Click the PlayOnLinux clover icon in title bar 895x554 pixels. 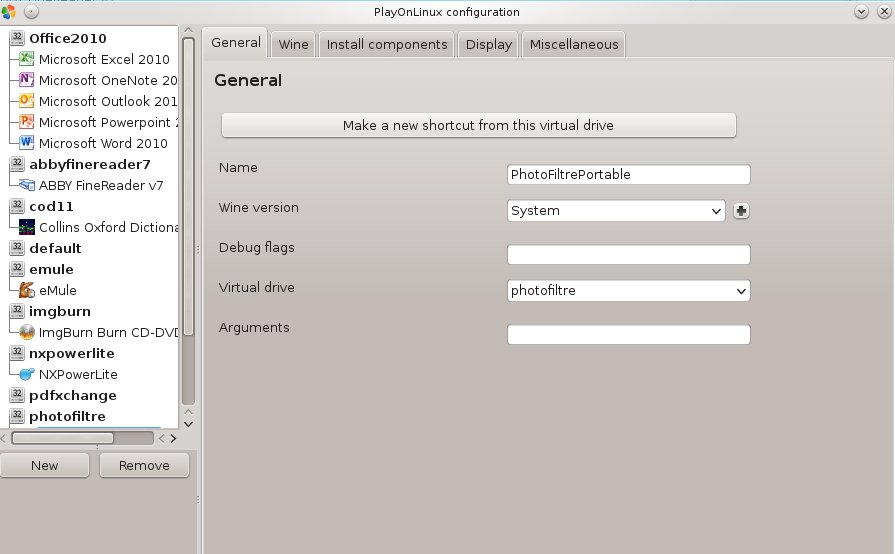pos(9,11)
